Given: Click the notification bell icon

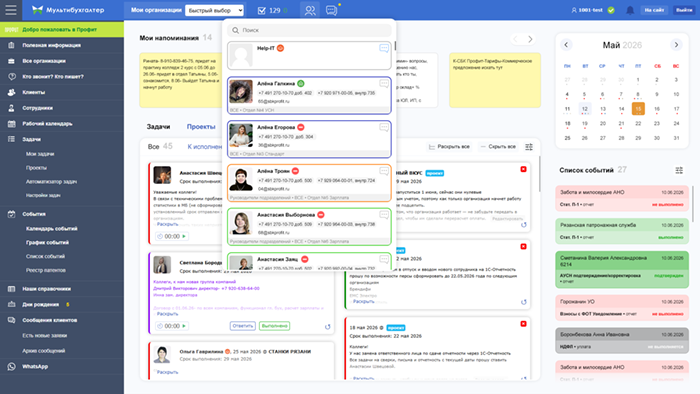Looking at the screenshot, I should pyautogui.click(x=630, y=10).
